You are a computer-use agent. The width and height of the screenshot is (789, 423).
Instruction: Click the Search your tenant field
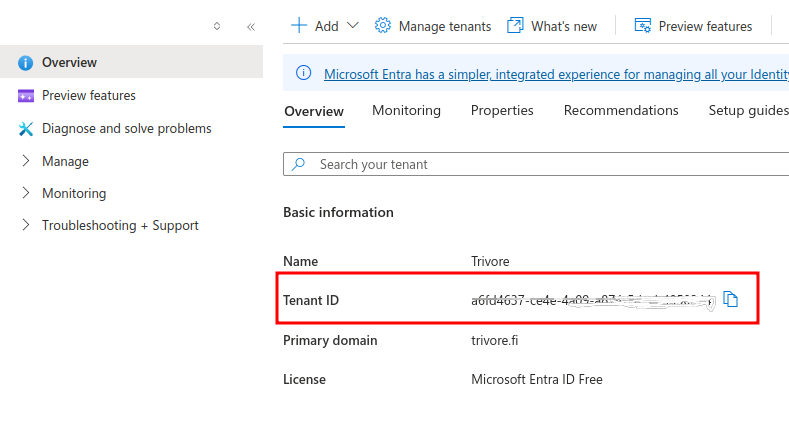coord(540,164)
